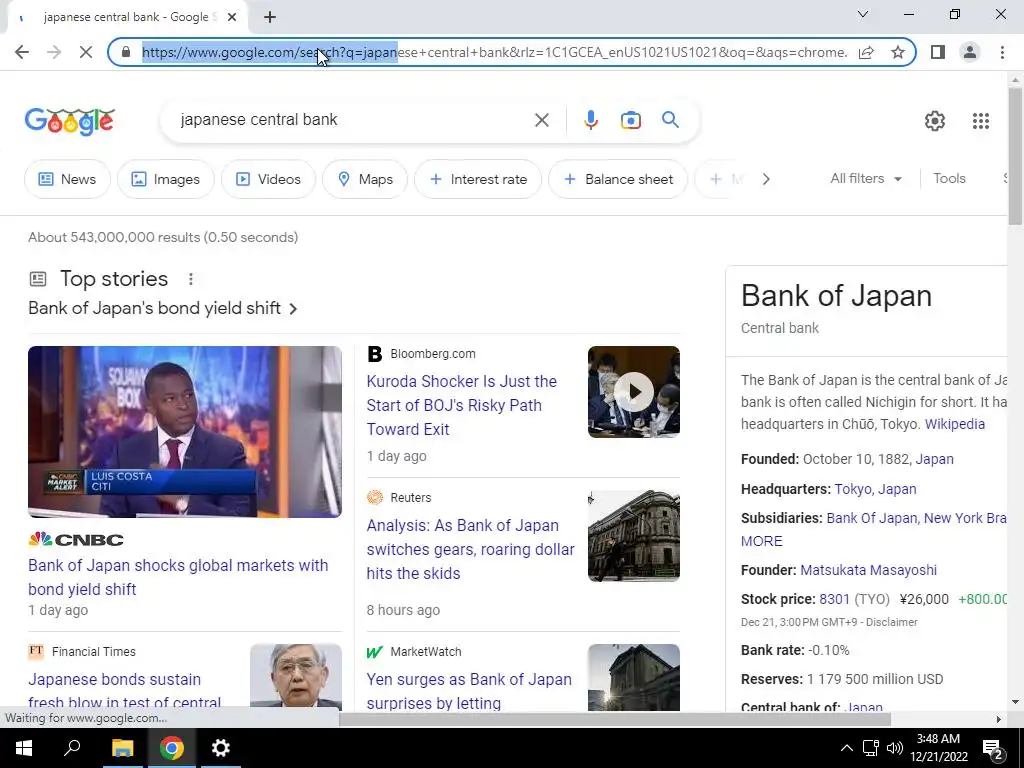Share this page from the address bar

pos(866,52)
